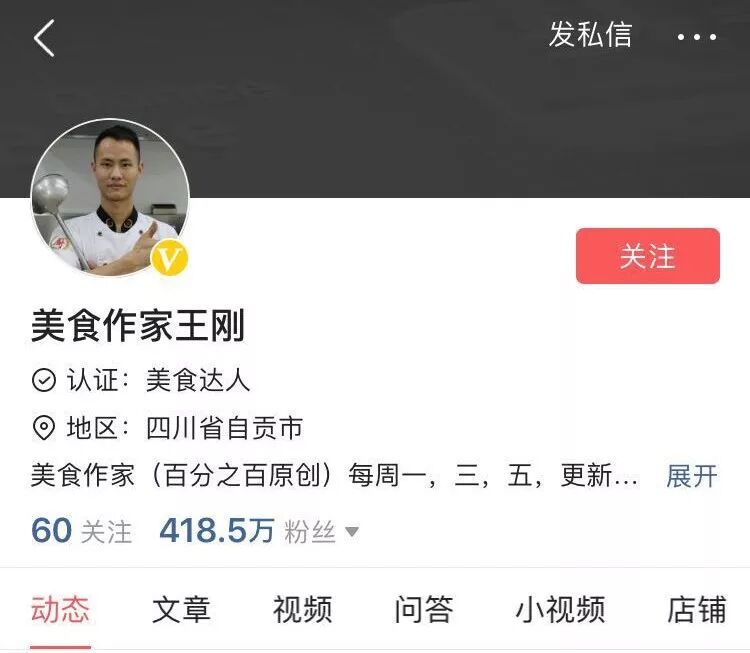750x653 pixels.
Task: Follow the user with red 关注 button
Action: pos(648,256)
